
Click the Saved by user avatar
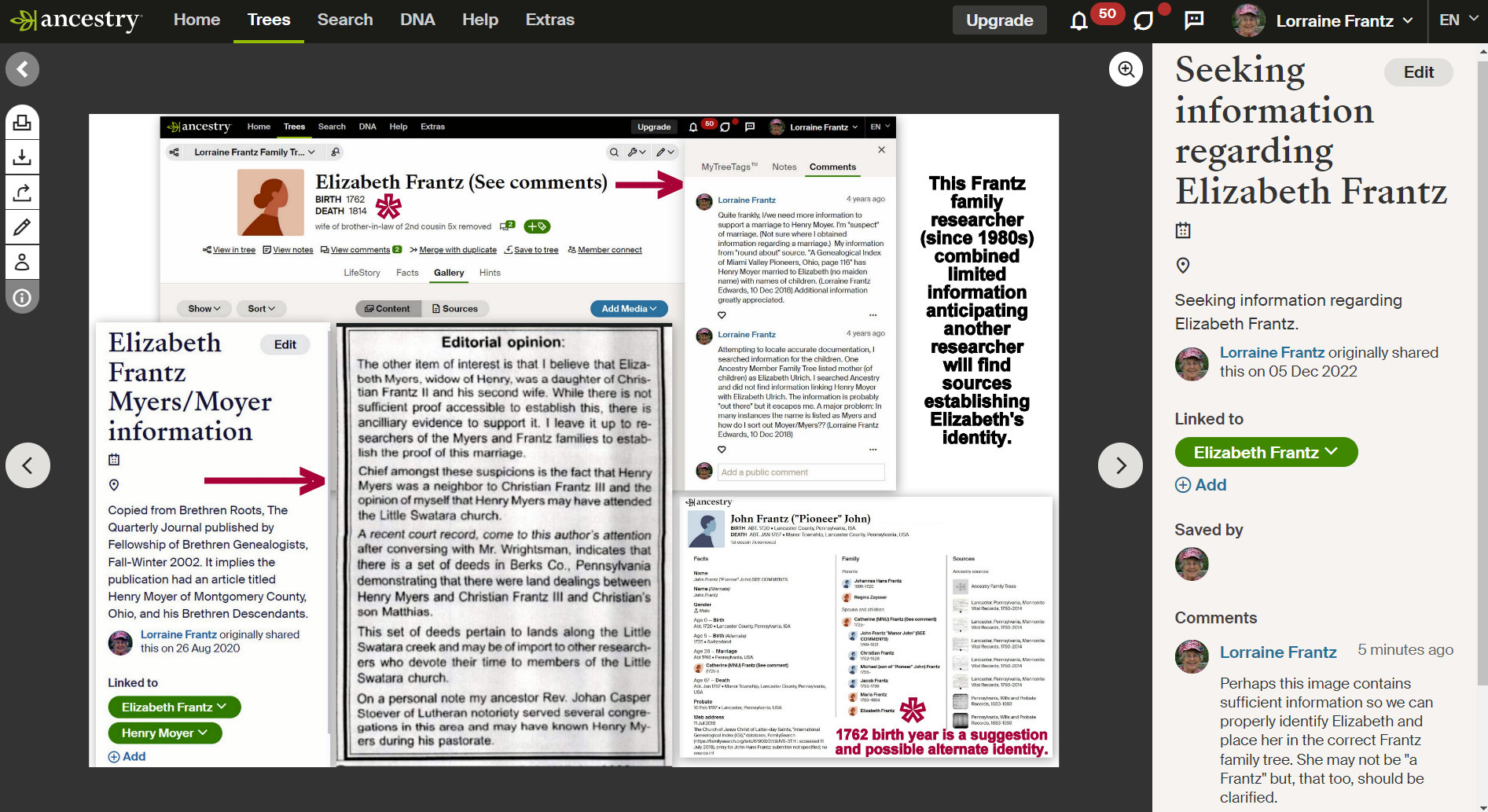(1192, 564)
